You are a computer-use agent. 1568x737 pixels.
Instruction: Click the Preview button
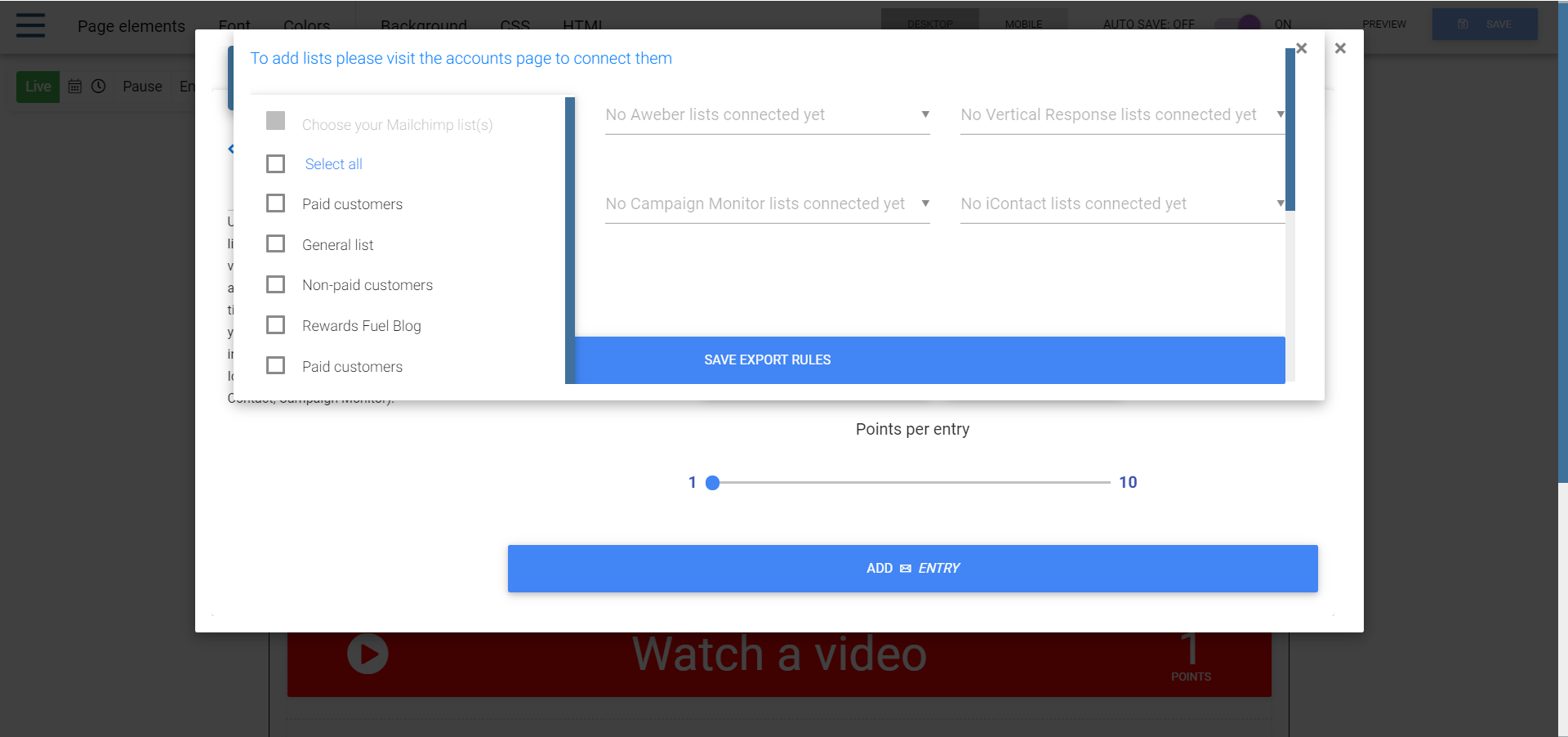[x=1384, y=25]
